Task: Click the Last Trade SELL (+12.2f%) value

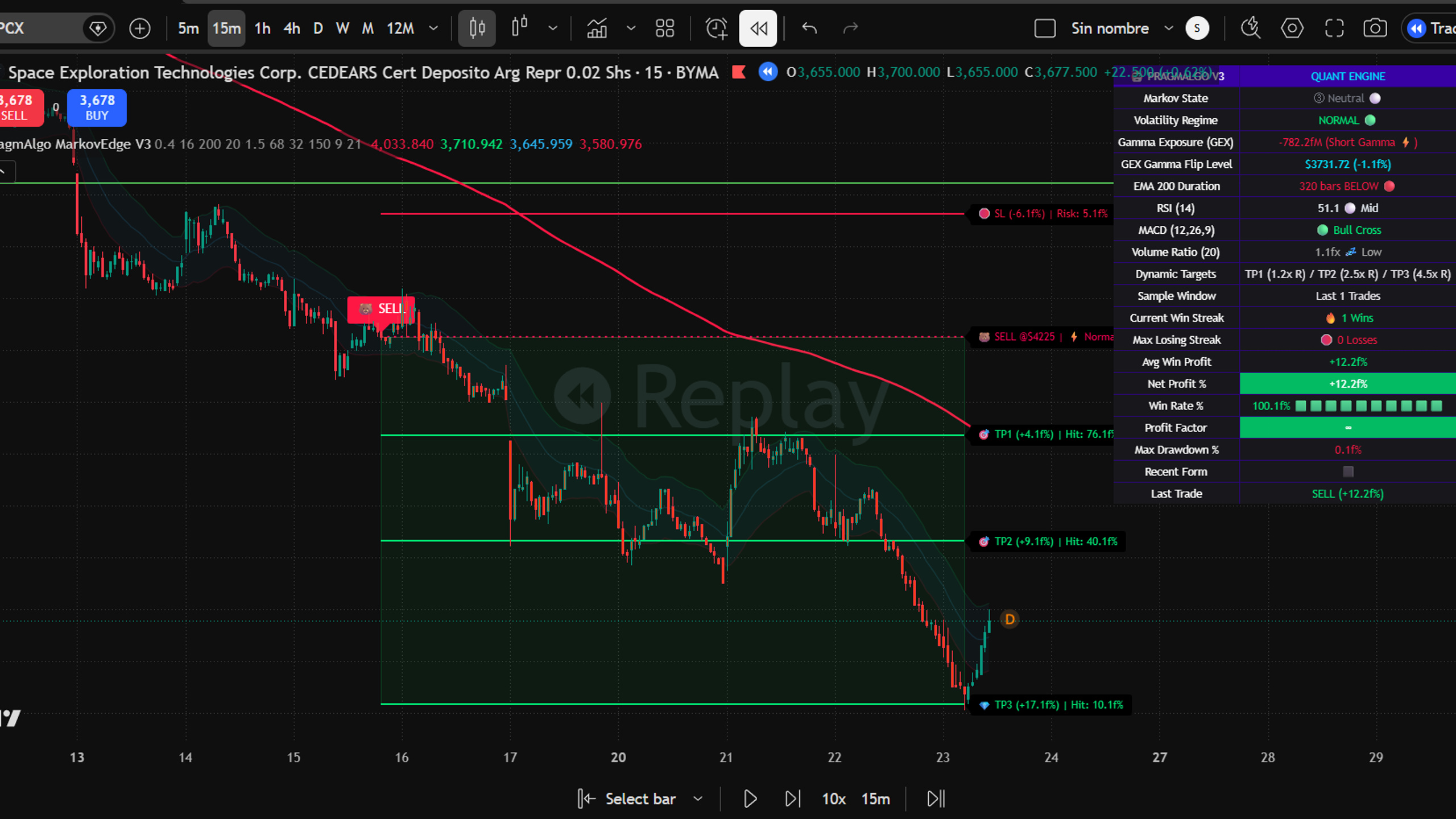Action: 1347,494
